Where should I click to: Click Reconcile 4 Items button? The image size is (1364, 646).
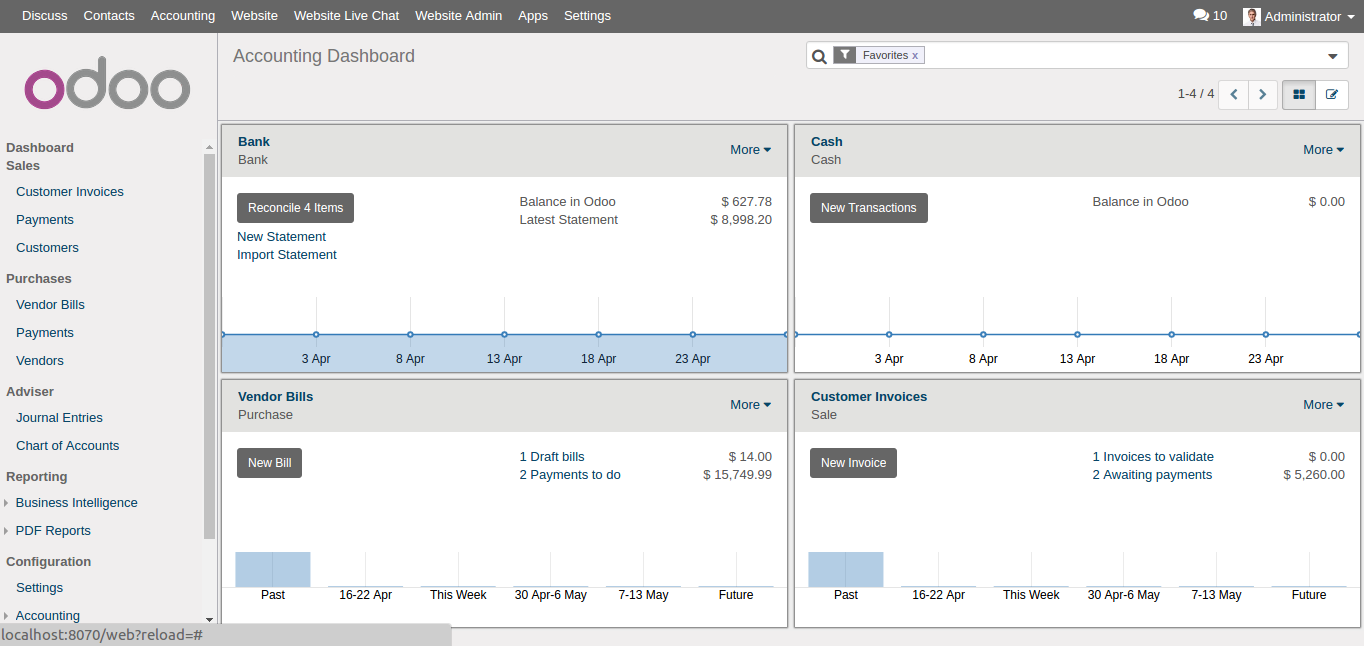(x=295, y=208)
